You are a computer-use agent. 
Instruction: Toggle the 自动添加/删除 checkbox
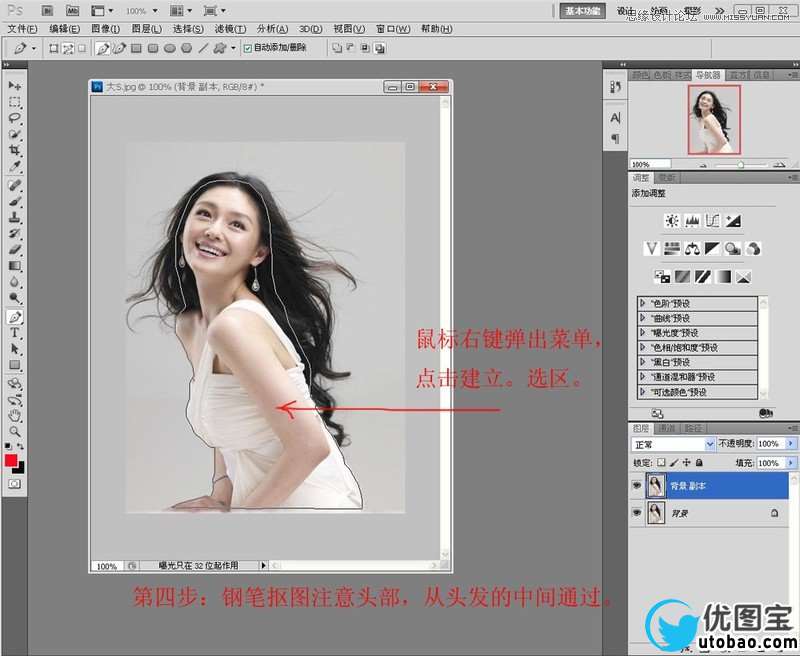coord(247,48)
